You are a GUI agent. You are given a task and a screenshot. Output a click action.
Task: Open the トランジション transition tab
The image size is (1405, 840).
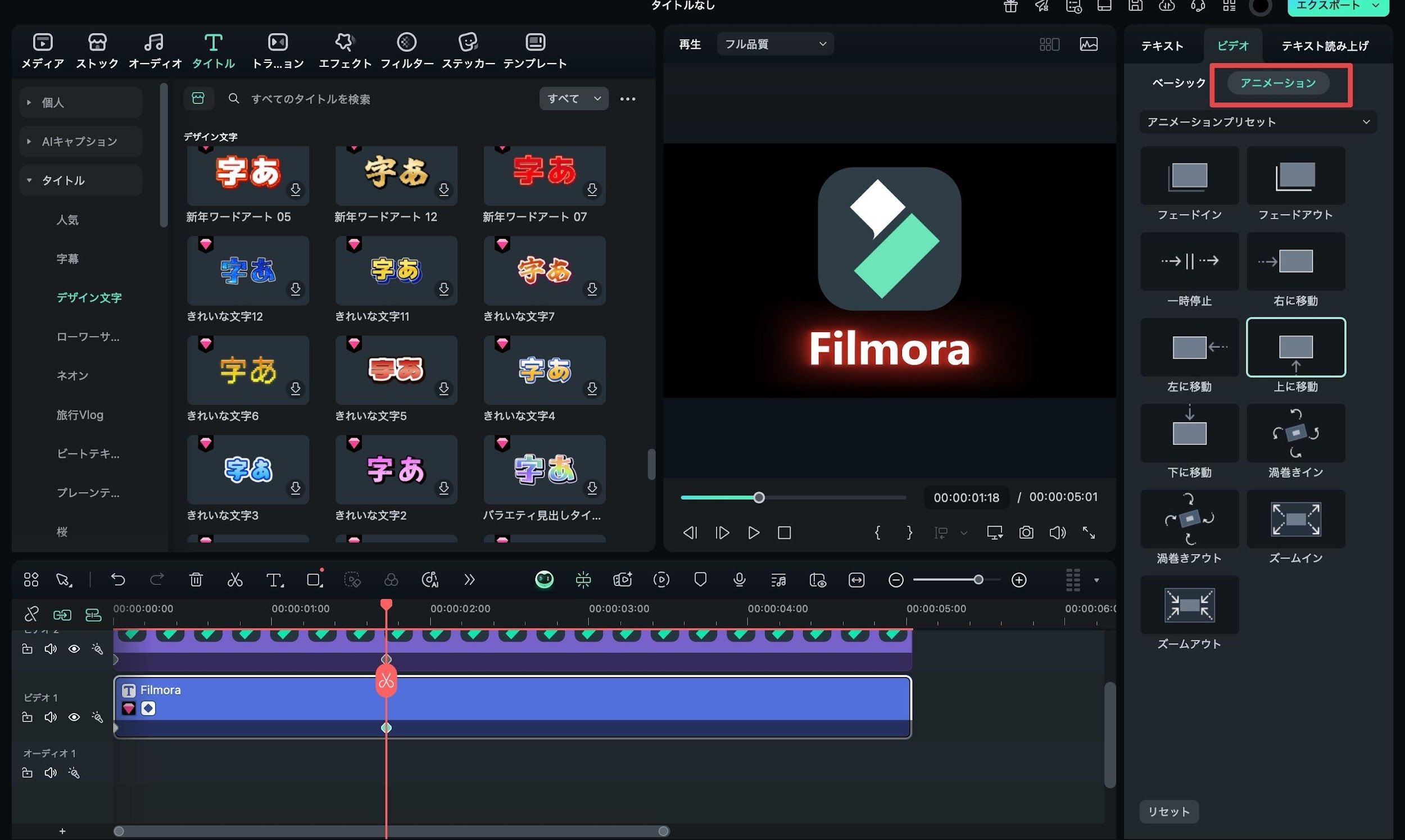(x=278, y=51)
